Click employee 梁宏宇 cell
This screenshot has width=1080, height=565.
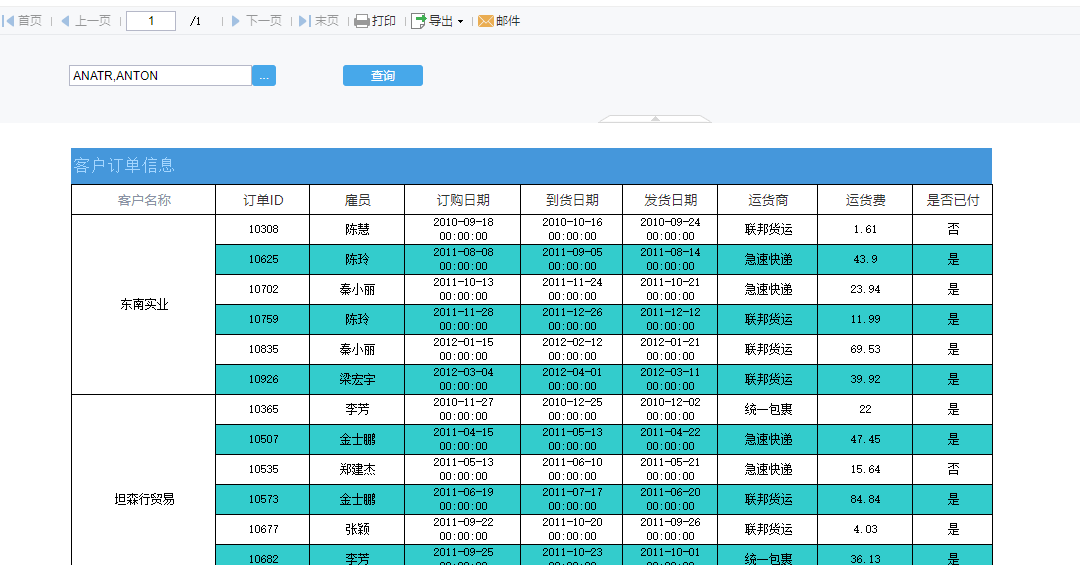point(357,380)
